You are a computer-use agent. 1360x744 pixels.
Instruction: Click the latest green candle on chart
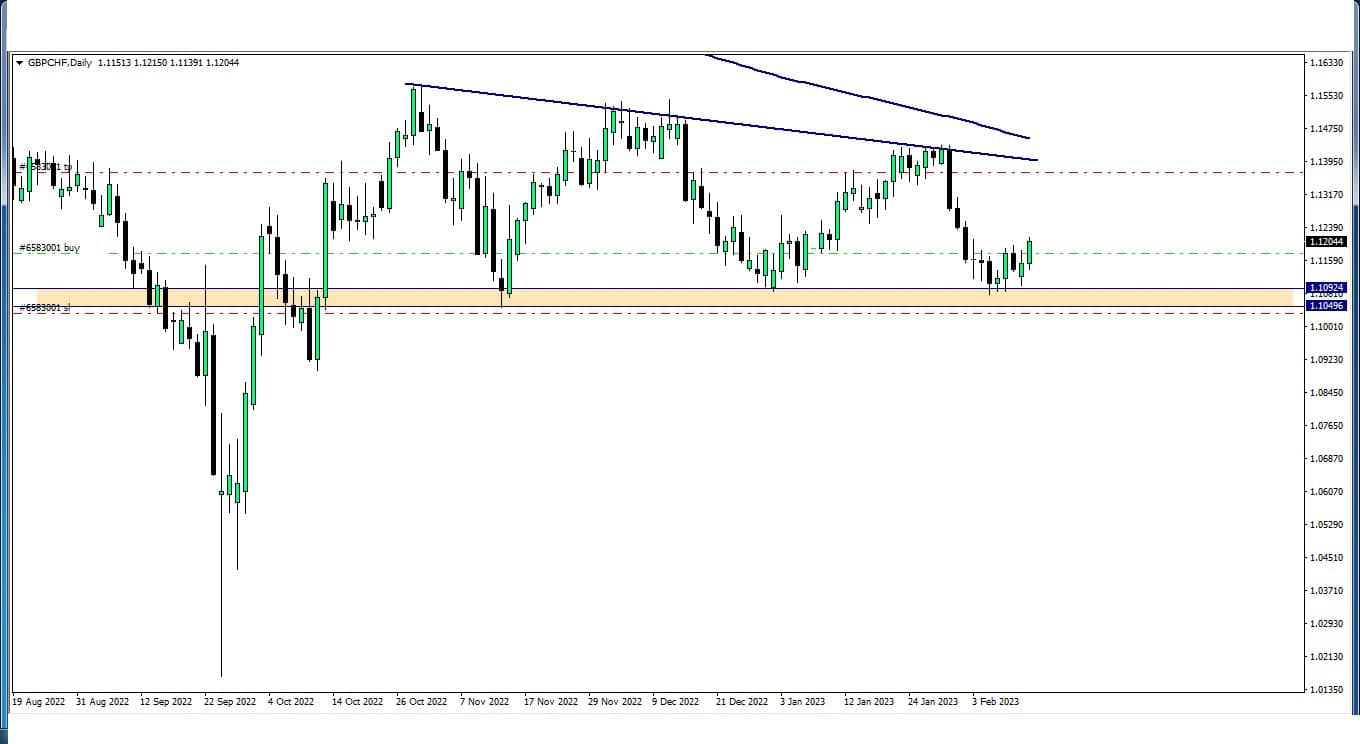1029,252
